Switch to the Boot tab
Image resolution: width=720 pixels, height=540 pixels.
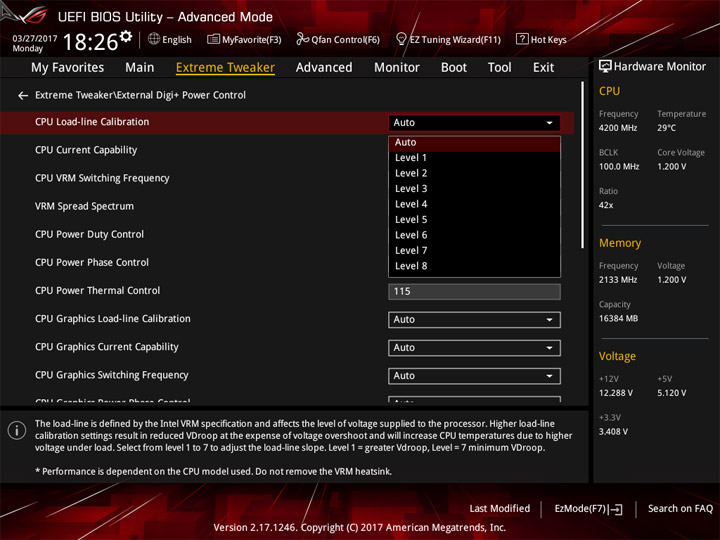point(454,68)
